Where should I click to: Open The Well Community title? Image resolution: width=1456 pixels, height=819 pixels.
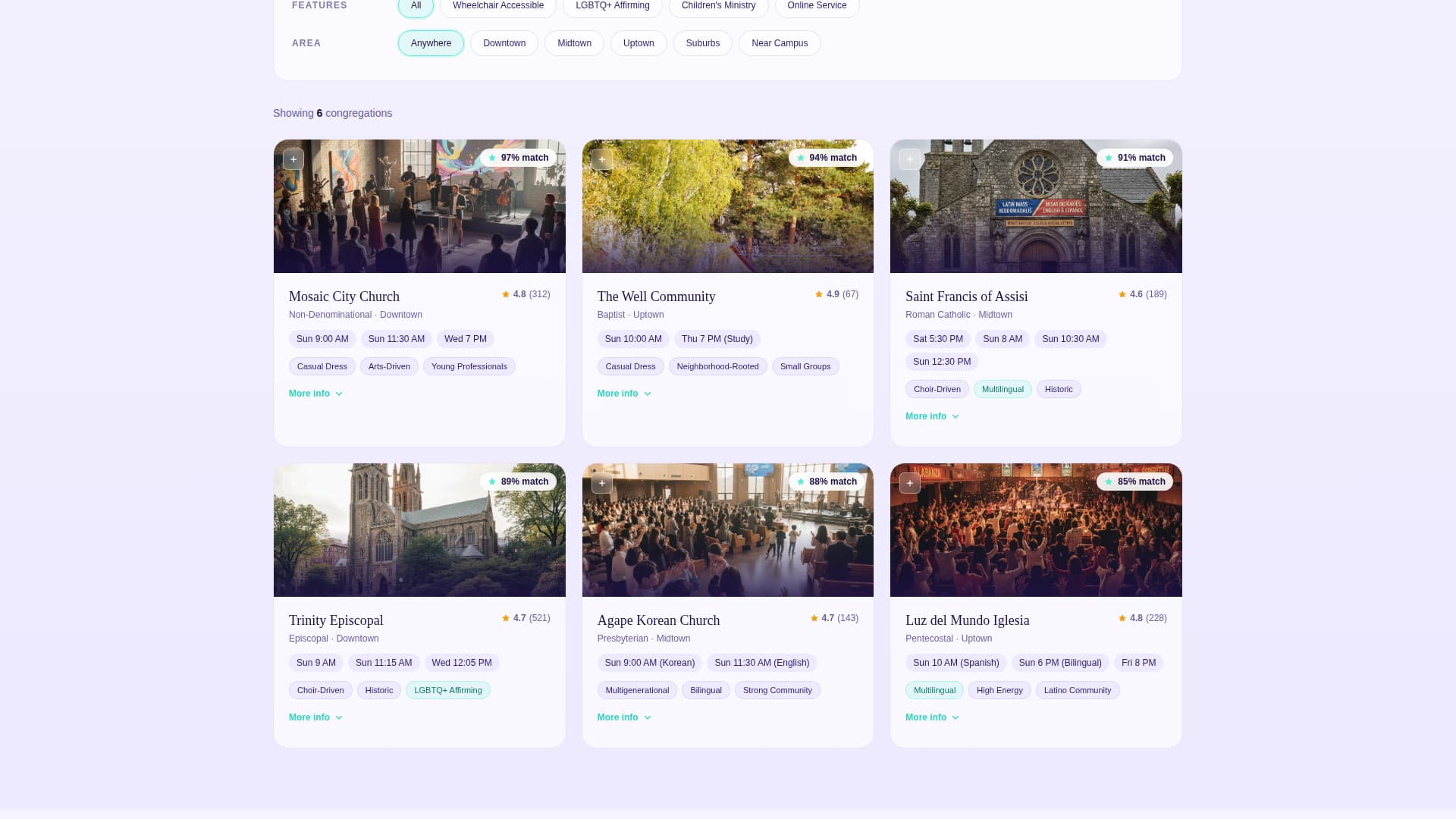coord(657,297)
